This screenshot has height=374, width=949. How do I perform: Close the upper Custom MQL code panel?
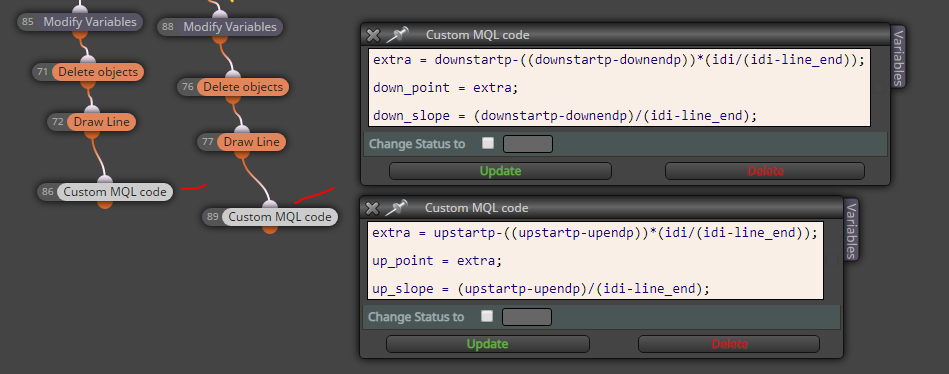coord(374,35)
